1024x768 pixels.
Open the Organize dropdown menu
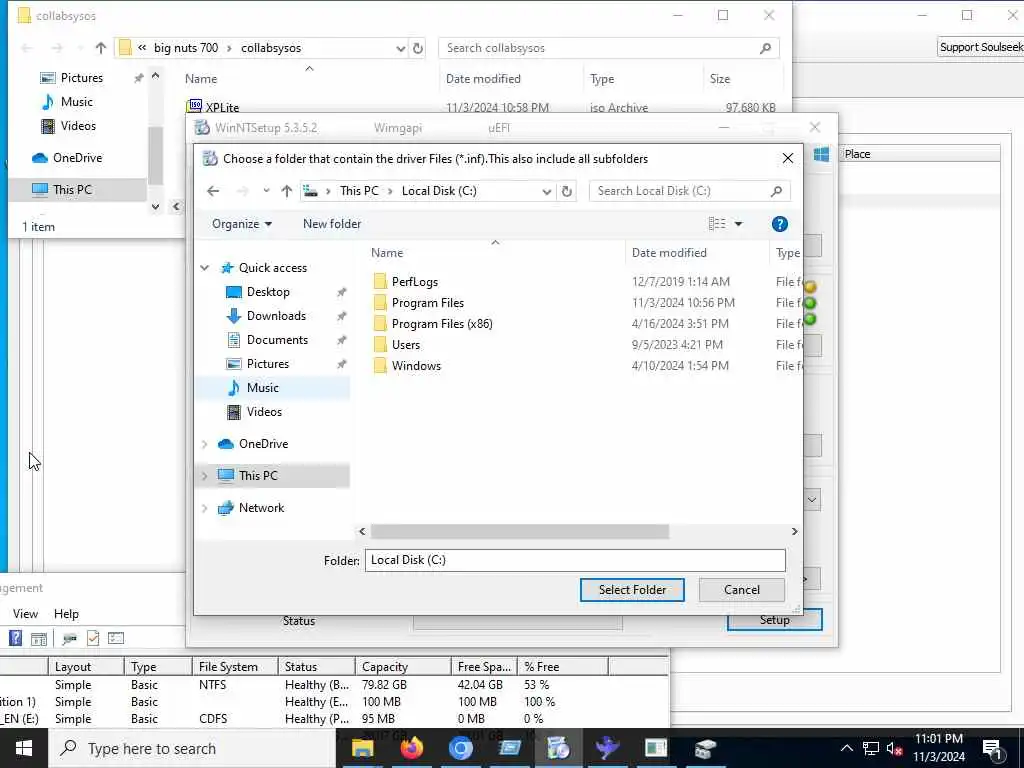[242, 224]
